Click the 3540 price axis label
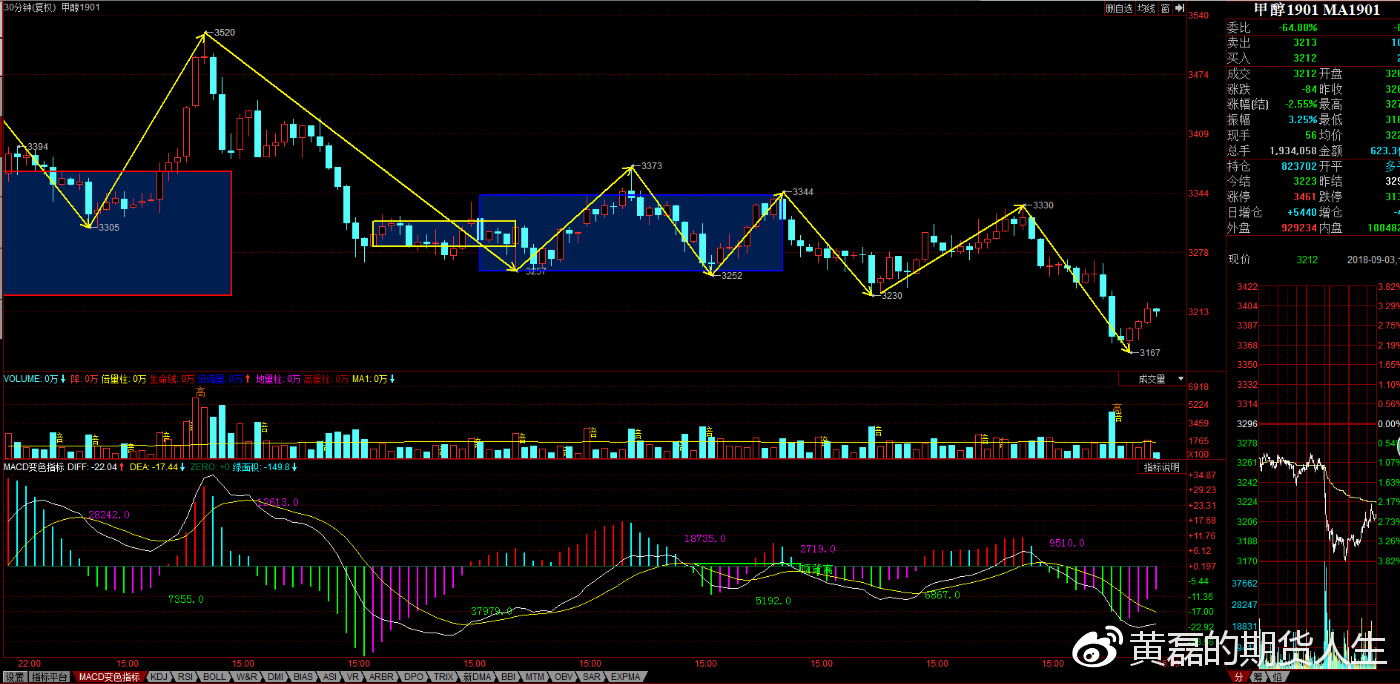Image resolution: width=1400 pixels, height=684 pixels. point(1198,16)
